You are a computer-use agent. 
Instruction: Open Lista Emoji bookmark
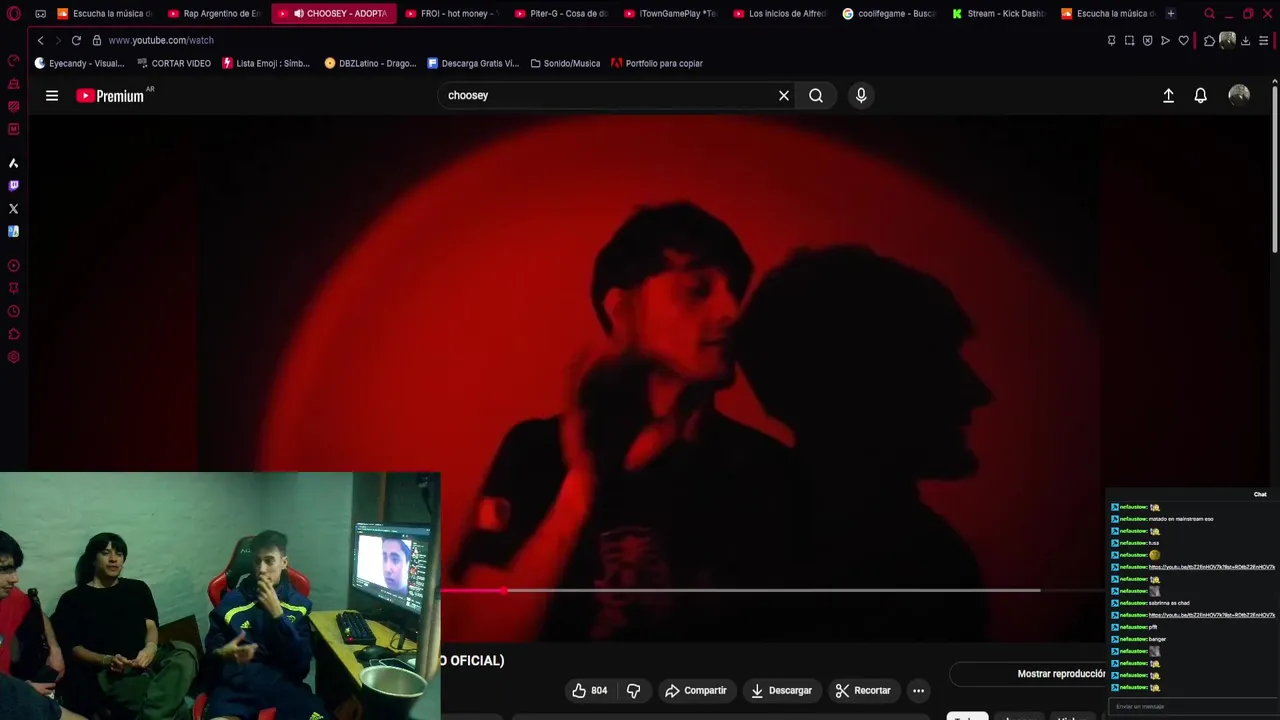pyautogui.click(x=266, y=63)
